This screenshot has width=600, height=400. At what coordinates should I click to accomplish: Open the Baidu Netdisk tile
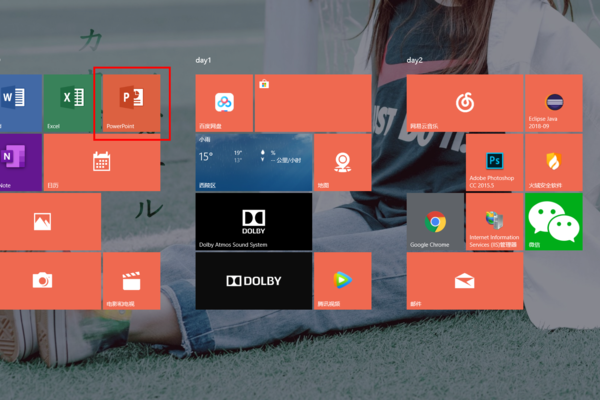click(x=224, y=103)
